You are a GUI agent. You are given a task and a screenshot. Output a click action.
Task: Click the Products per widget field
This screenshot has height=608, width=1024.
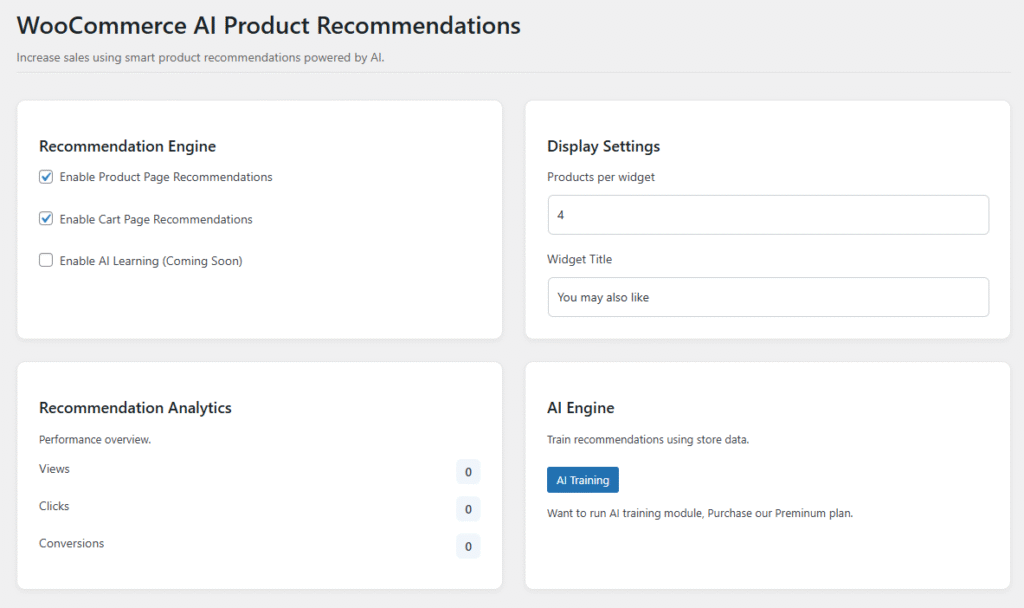pos(767,215)
